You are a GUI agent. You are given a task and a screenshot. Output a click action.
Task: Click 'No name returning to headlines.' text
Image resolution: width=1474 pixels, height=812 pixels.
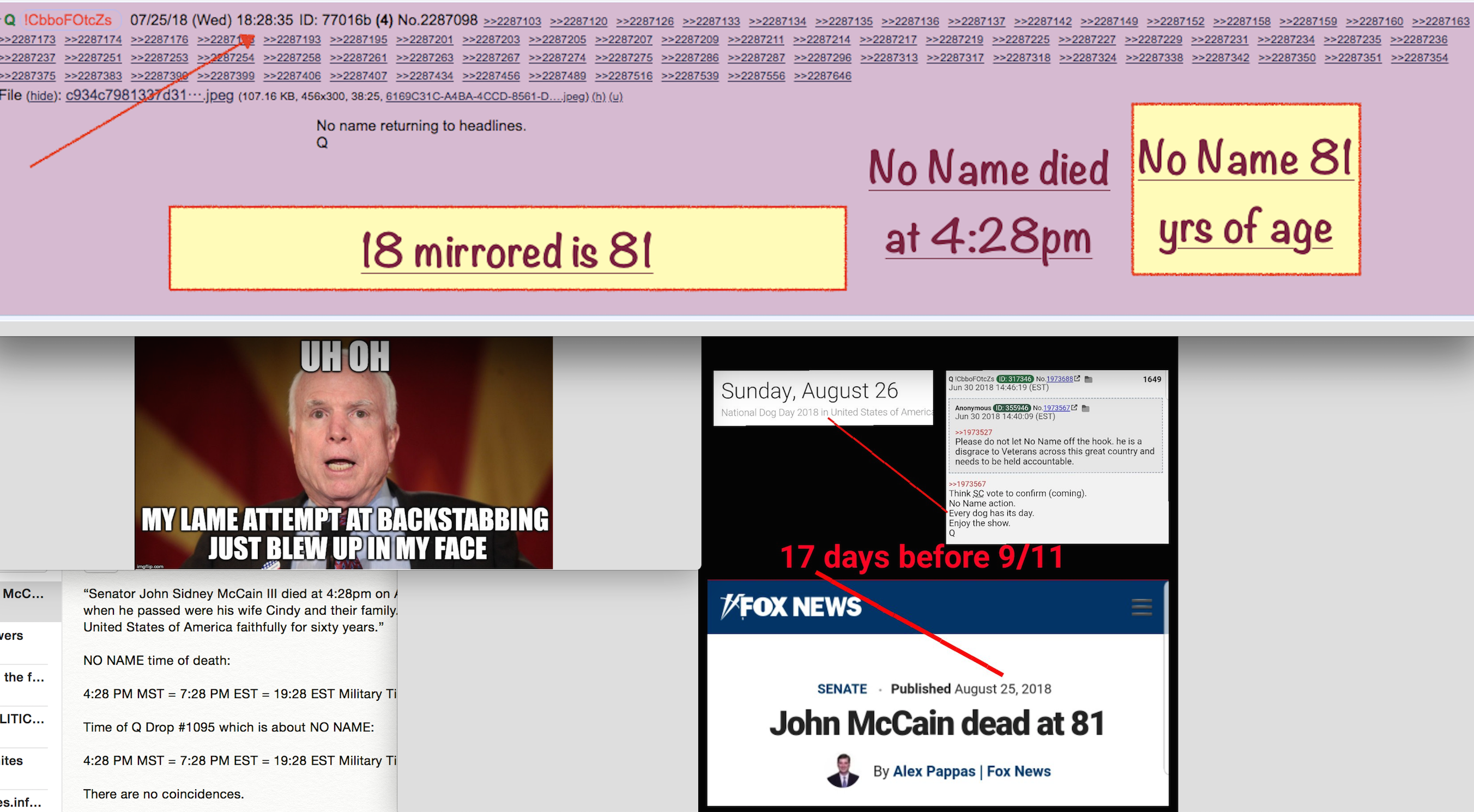coord(421,125)
